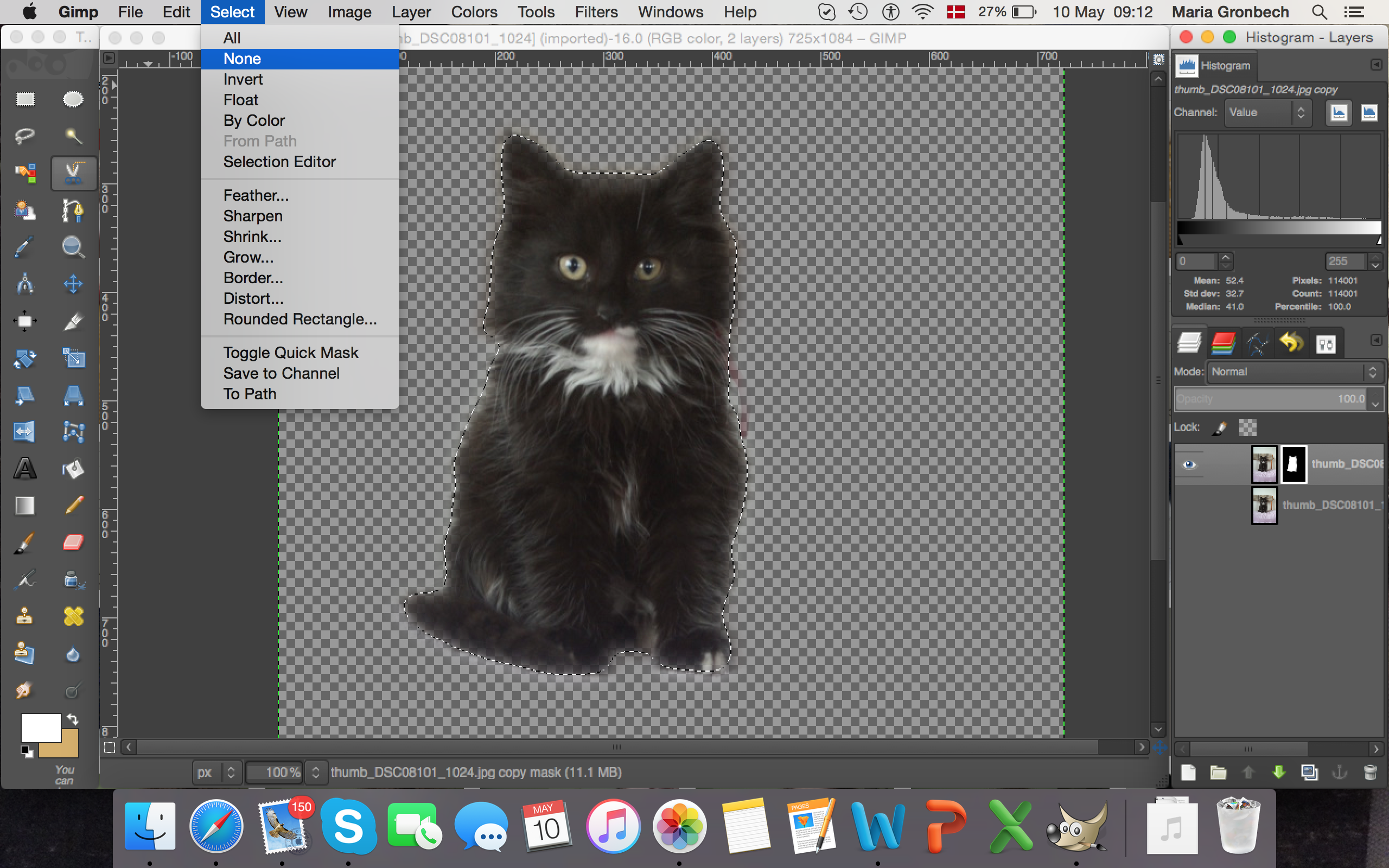This screenshot has width=1389, height=868.
Task: Choose Invert from Select menu
Action: pos(243,79)
